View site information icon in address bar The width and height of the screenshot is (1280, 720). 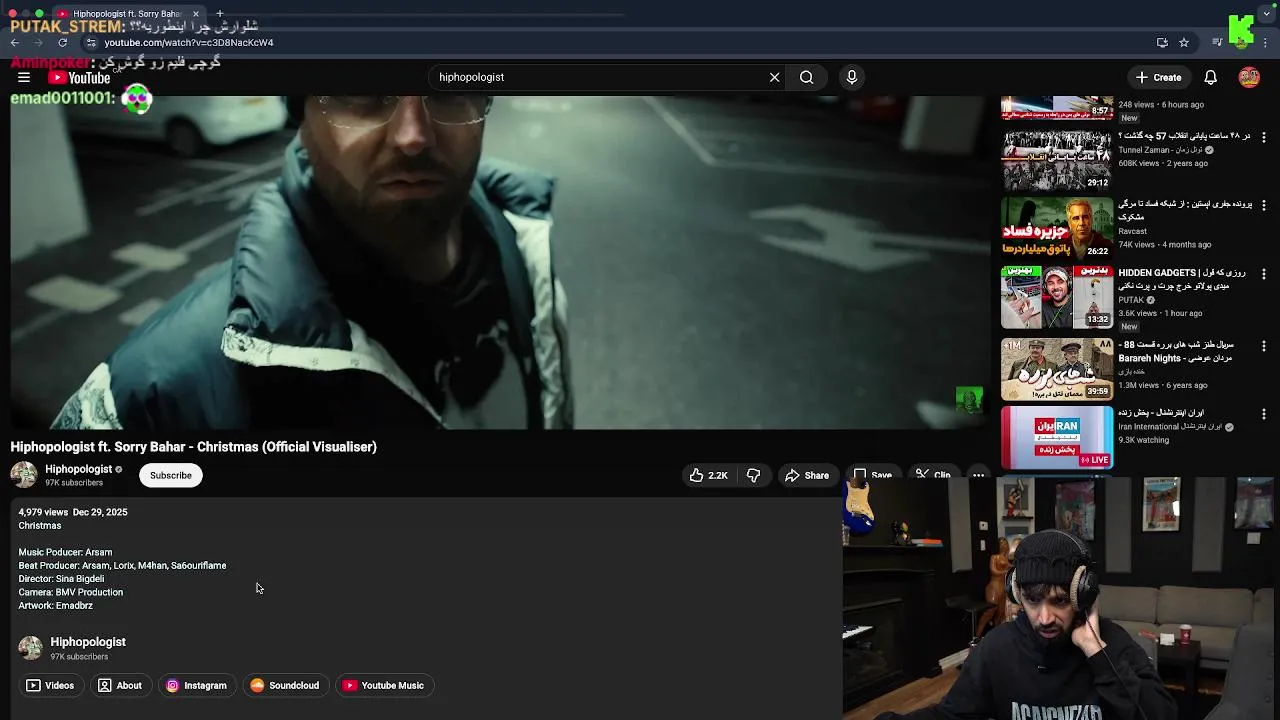pyautogui.click(x=91, y=42)
